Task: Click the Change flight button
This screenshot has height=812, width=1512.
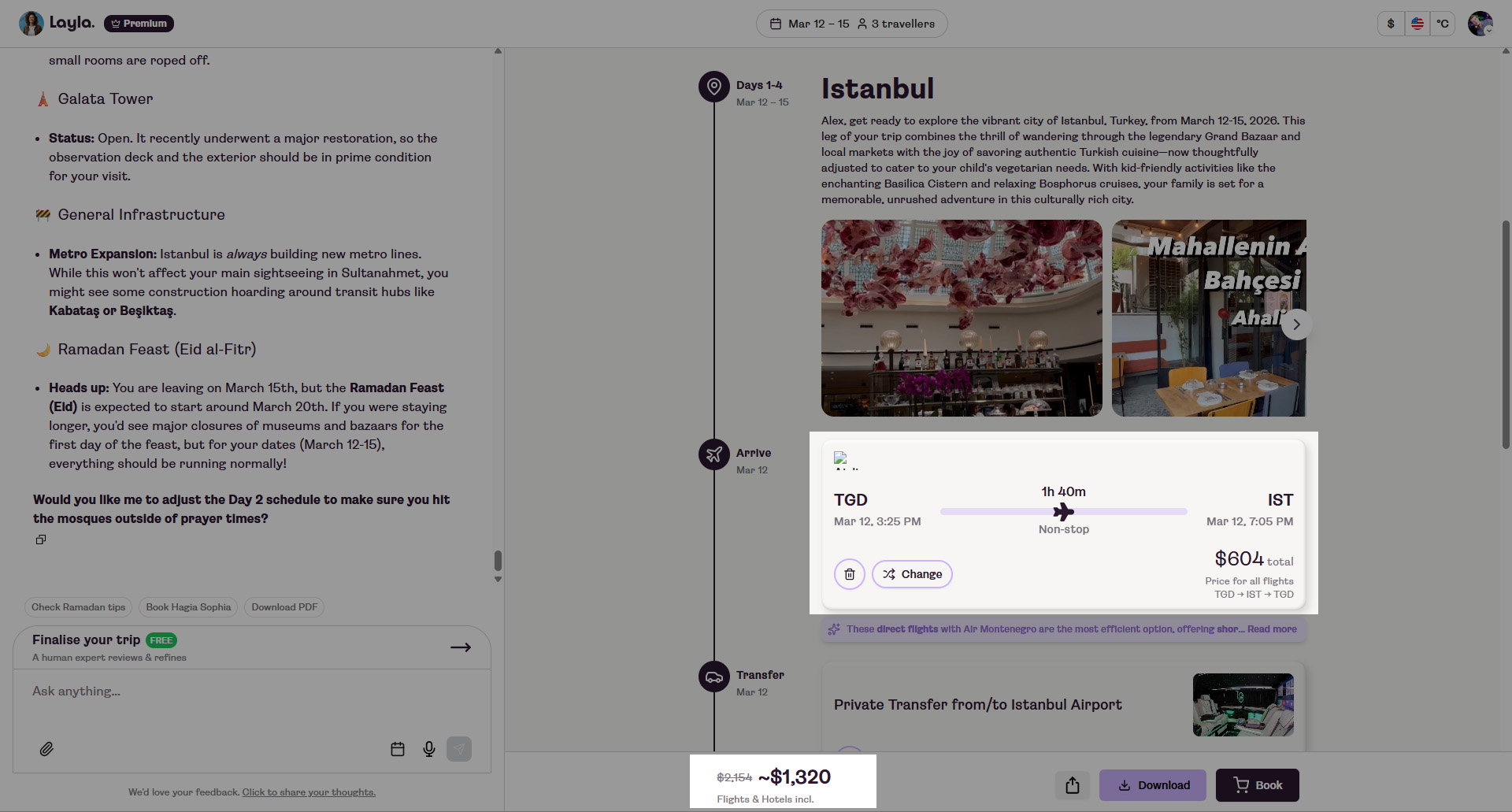Action: pyautogui.click(x=912, y=574)
